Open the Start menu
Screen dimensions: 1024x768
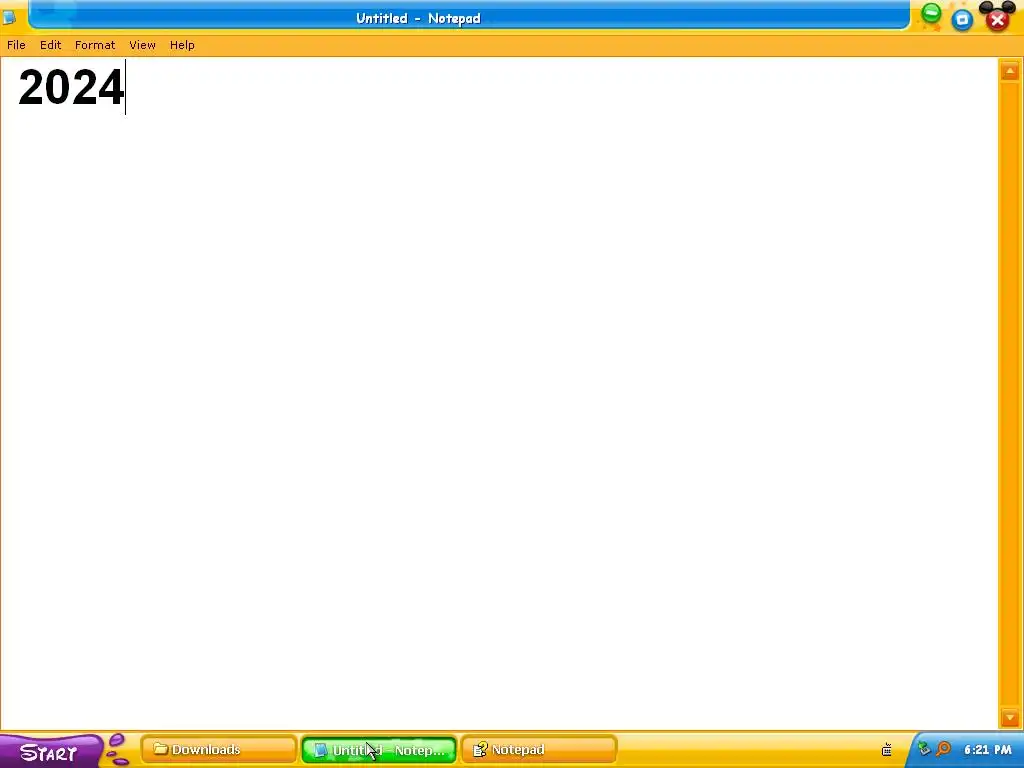(x=51, y=752)
